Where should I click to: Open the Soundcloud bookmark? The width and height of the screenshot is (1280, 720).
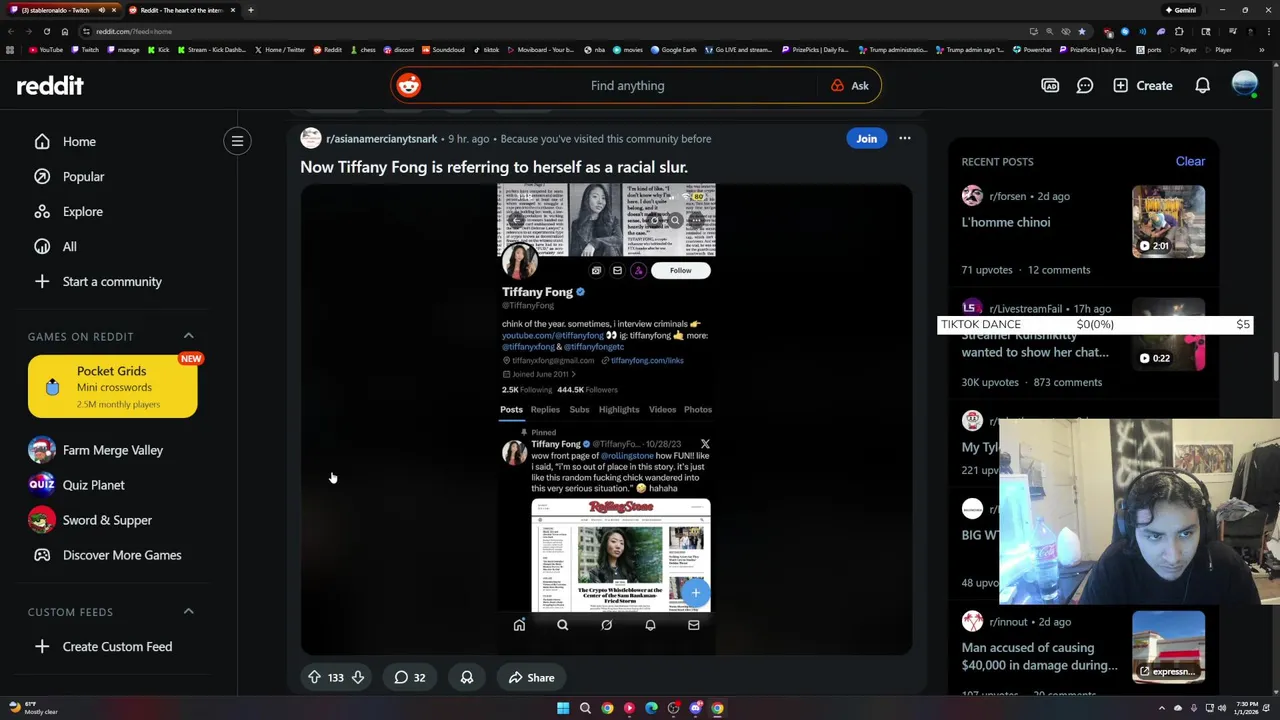(x=443, y=50)
